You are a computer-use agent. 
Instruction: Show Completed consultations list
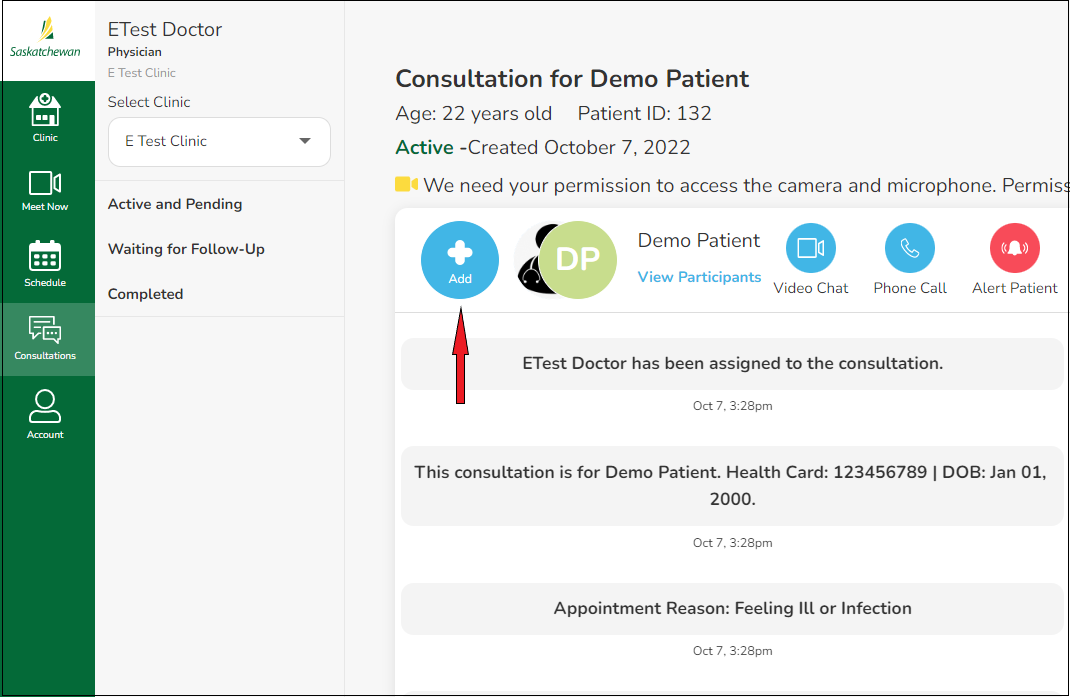[145, 294]
